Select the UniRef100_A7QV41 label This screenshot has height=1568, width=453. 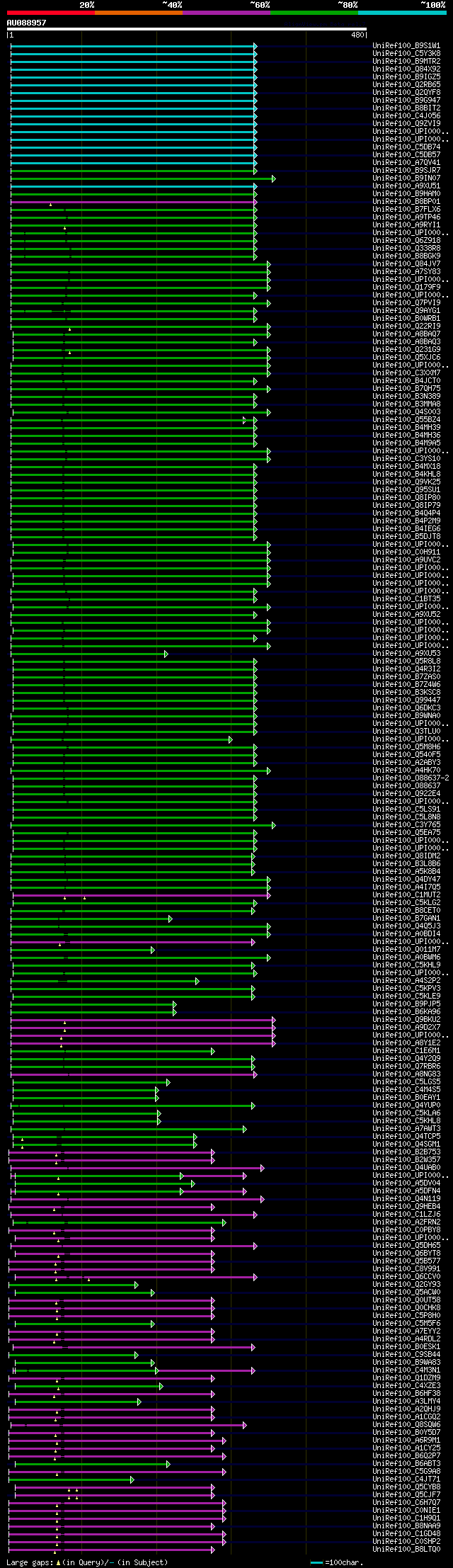[406, 163]
